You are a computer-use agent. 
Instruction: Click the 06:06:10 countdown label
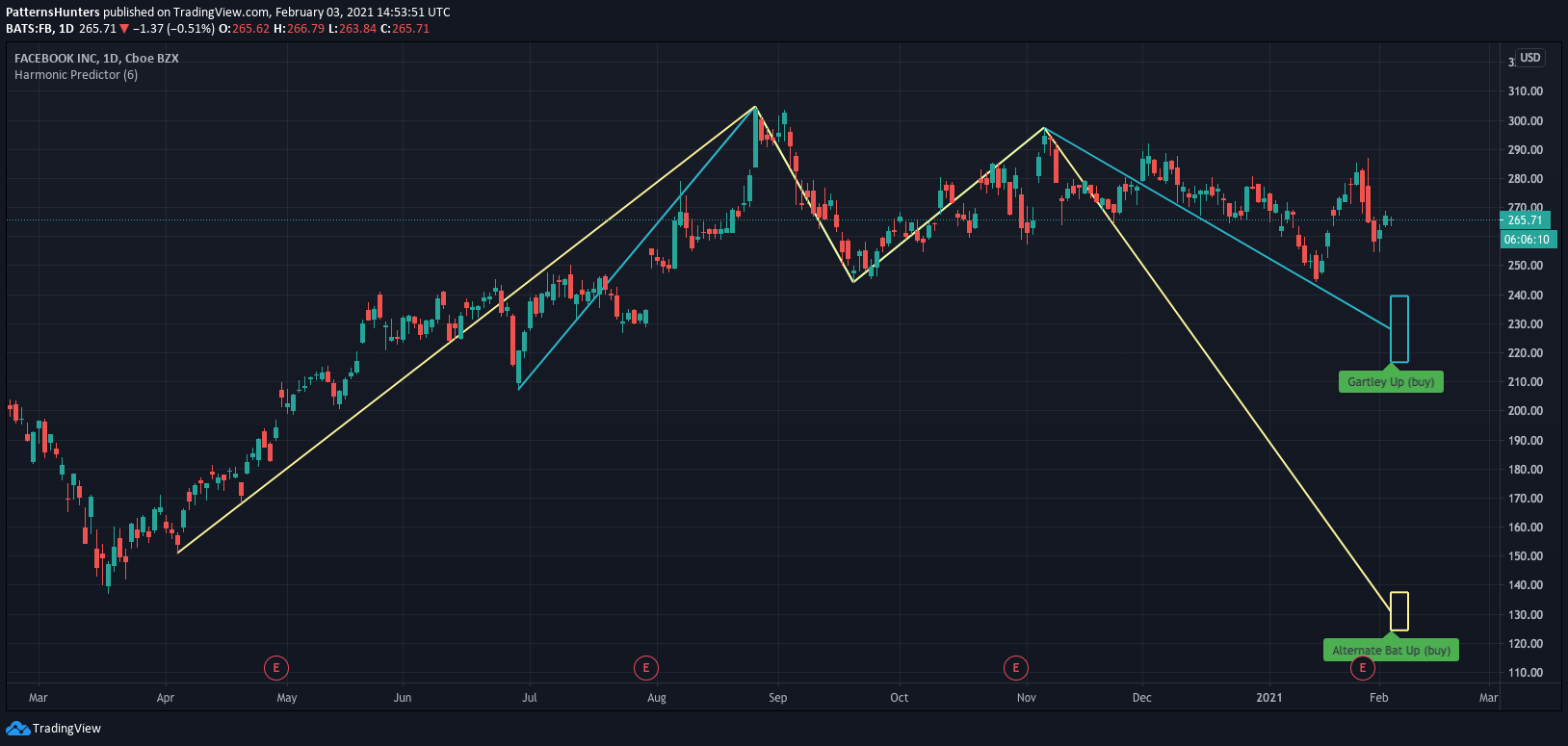[x=1527, y=239]
